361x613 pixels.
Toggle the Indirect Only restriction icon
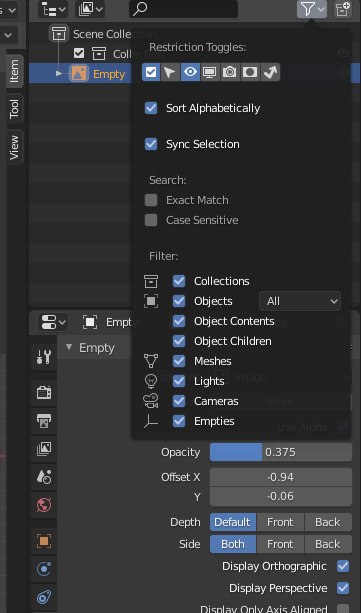coord(270,72)
